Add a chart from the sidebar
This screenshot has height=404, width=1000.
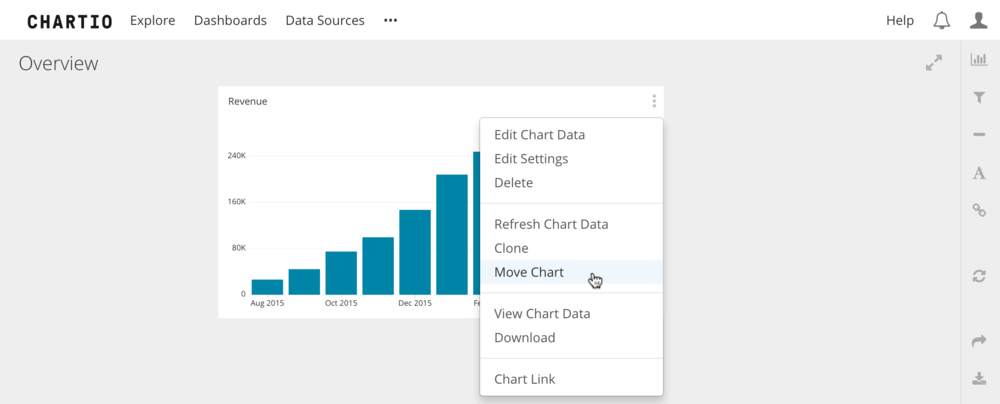(979, 59)
